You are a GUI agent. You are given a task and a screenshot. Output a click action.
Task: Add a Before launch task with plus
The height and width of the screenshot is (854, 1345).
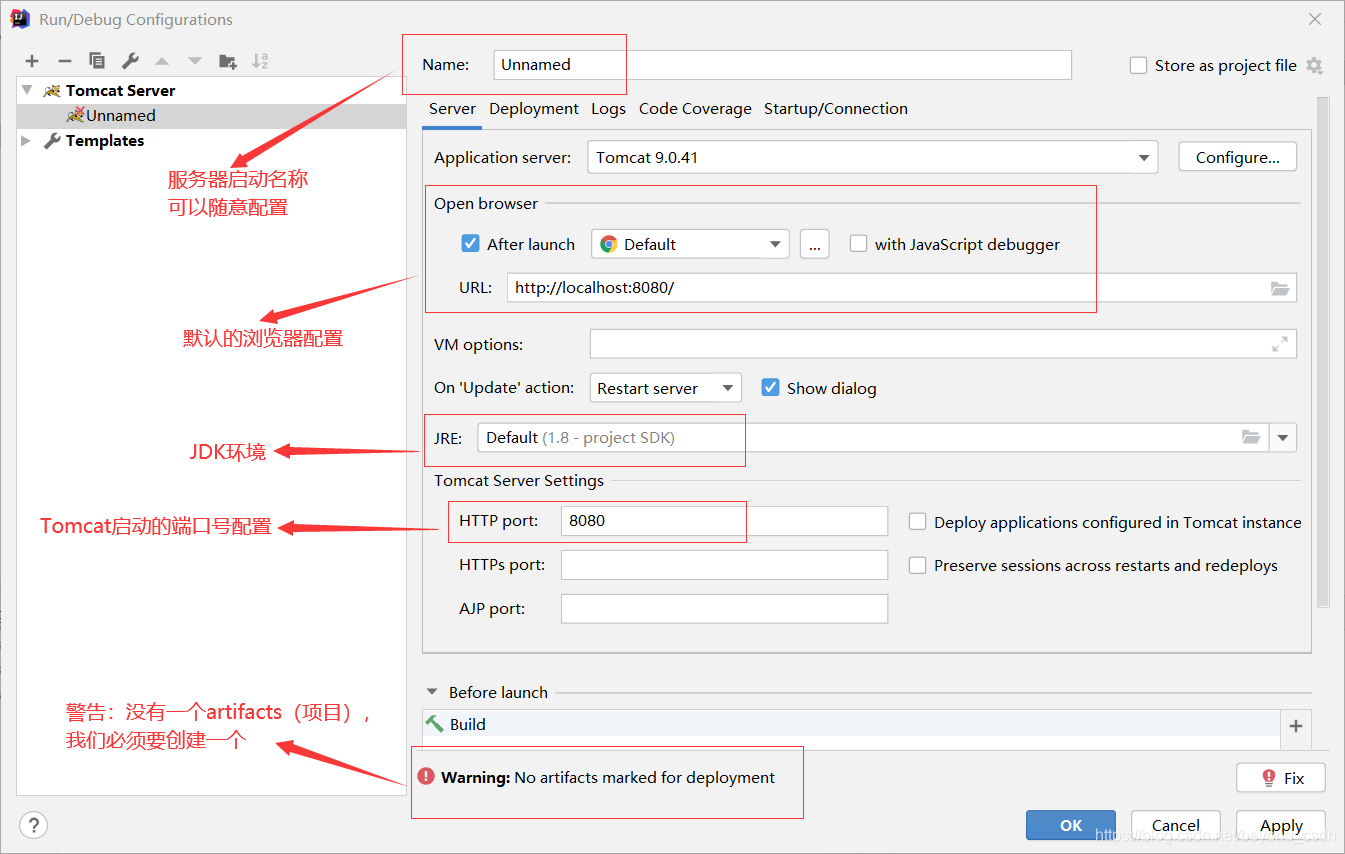point(1296,726)
